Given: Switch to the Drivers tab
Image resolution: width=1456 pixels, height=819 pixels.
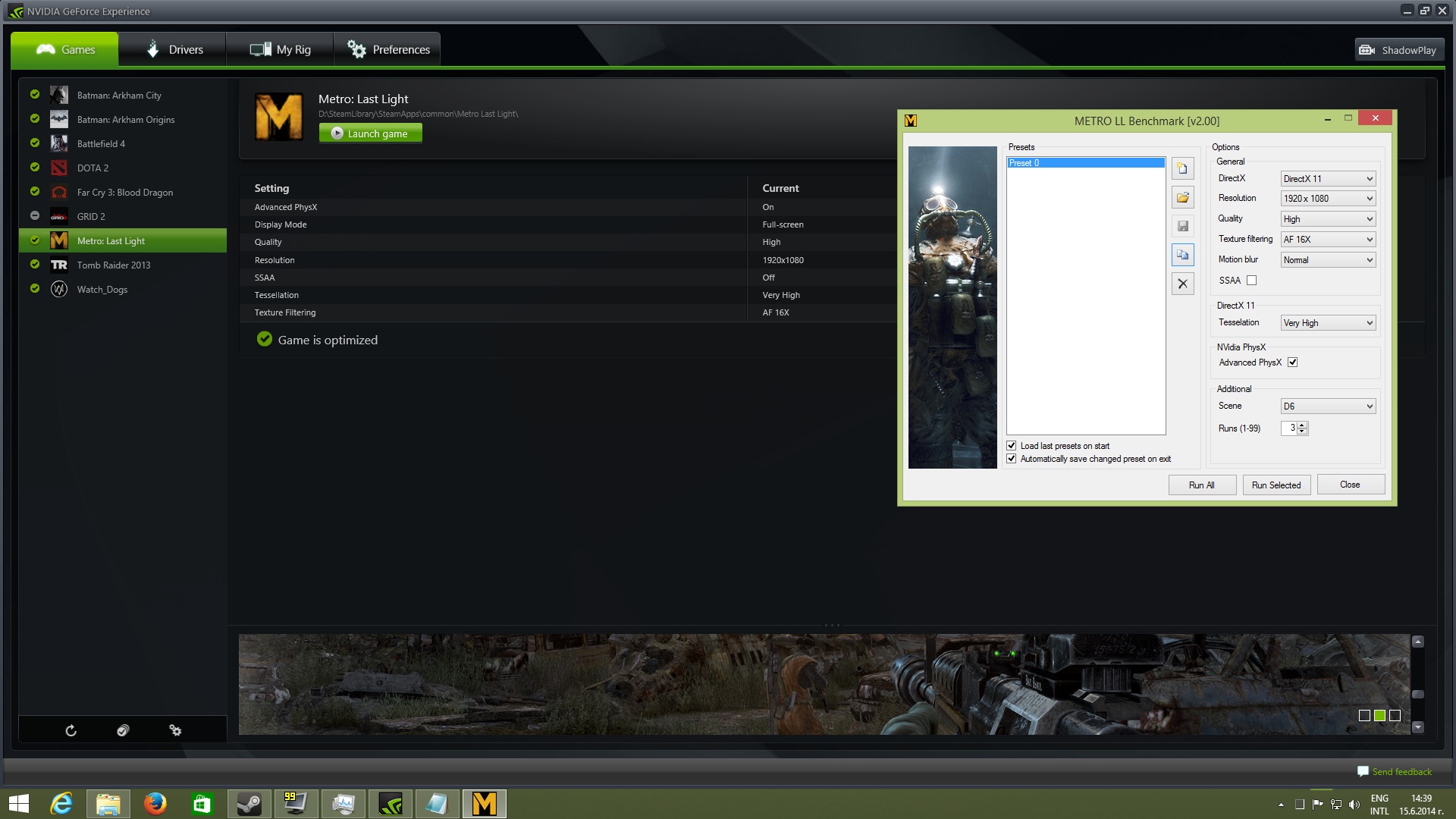Looking at the screenshot, I should 173,50.
